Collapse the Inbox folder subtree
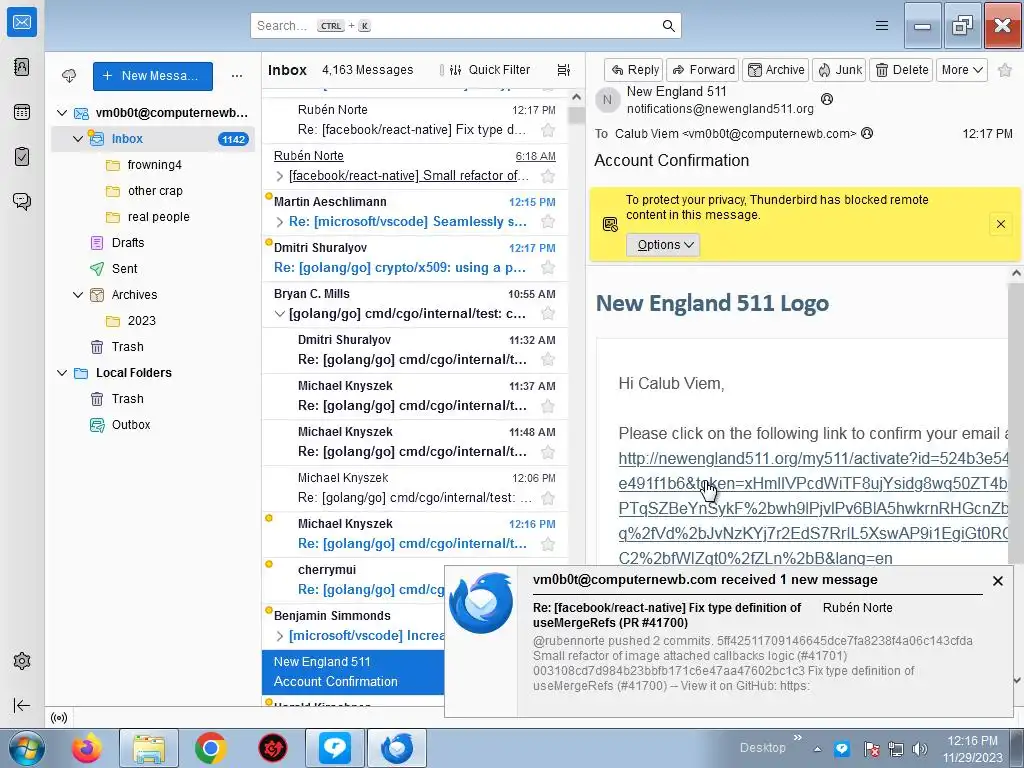This screenshot has height=768, width=1024. pos(78,138)
